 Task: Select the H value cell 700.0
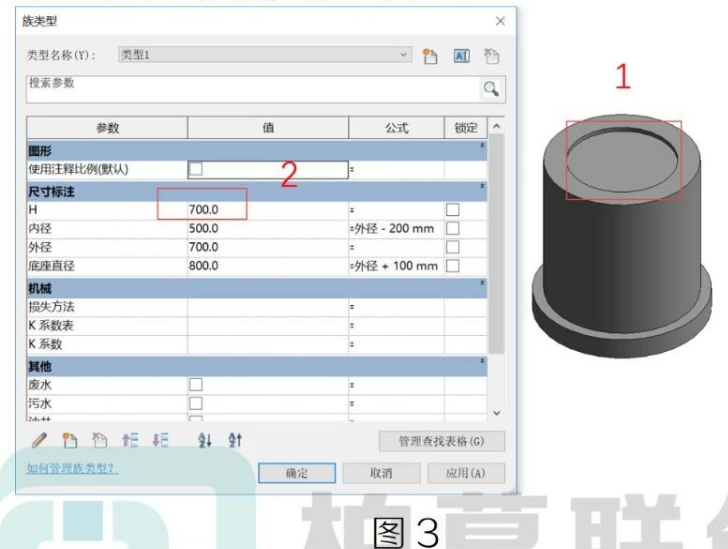(268, 210)
